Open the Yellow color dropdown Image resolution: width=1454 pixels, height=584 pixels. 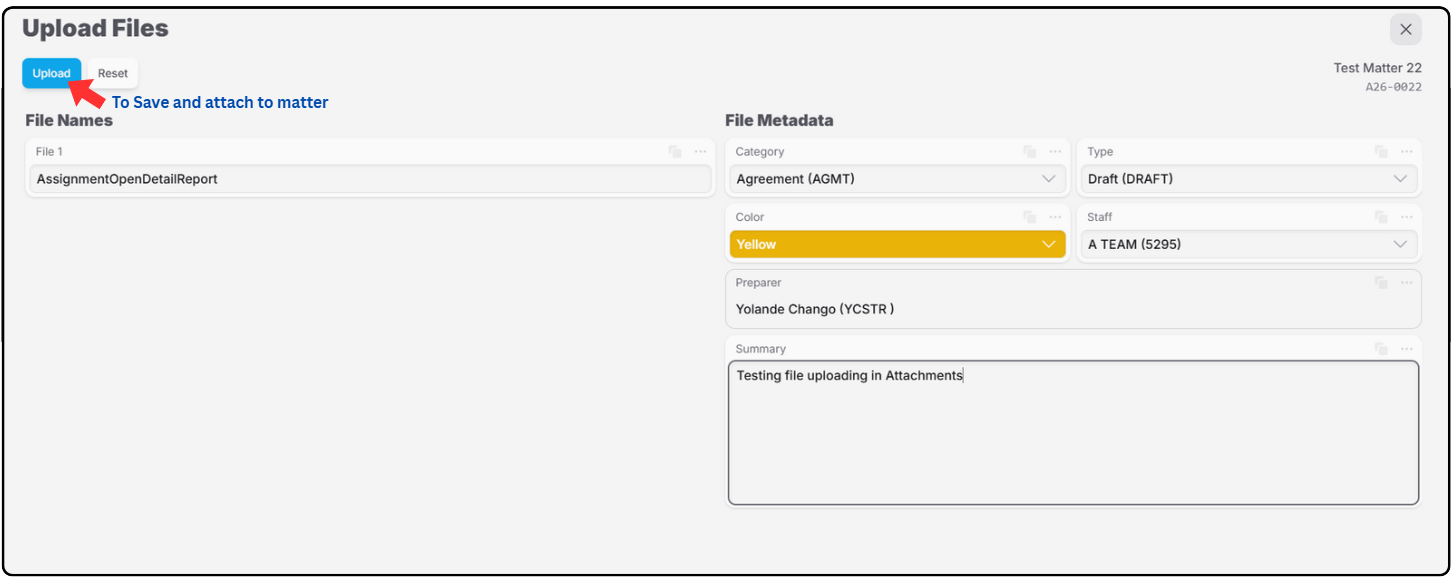(x=897, y=244)
